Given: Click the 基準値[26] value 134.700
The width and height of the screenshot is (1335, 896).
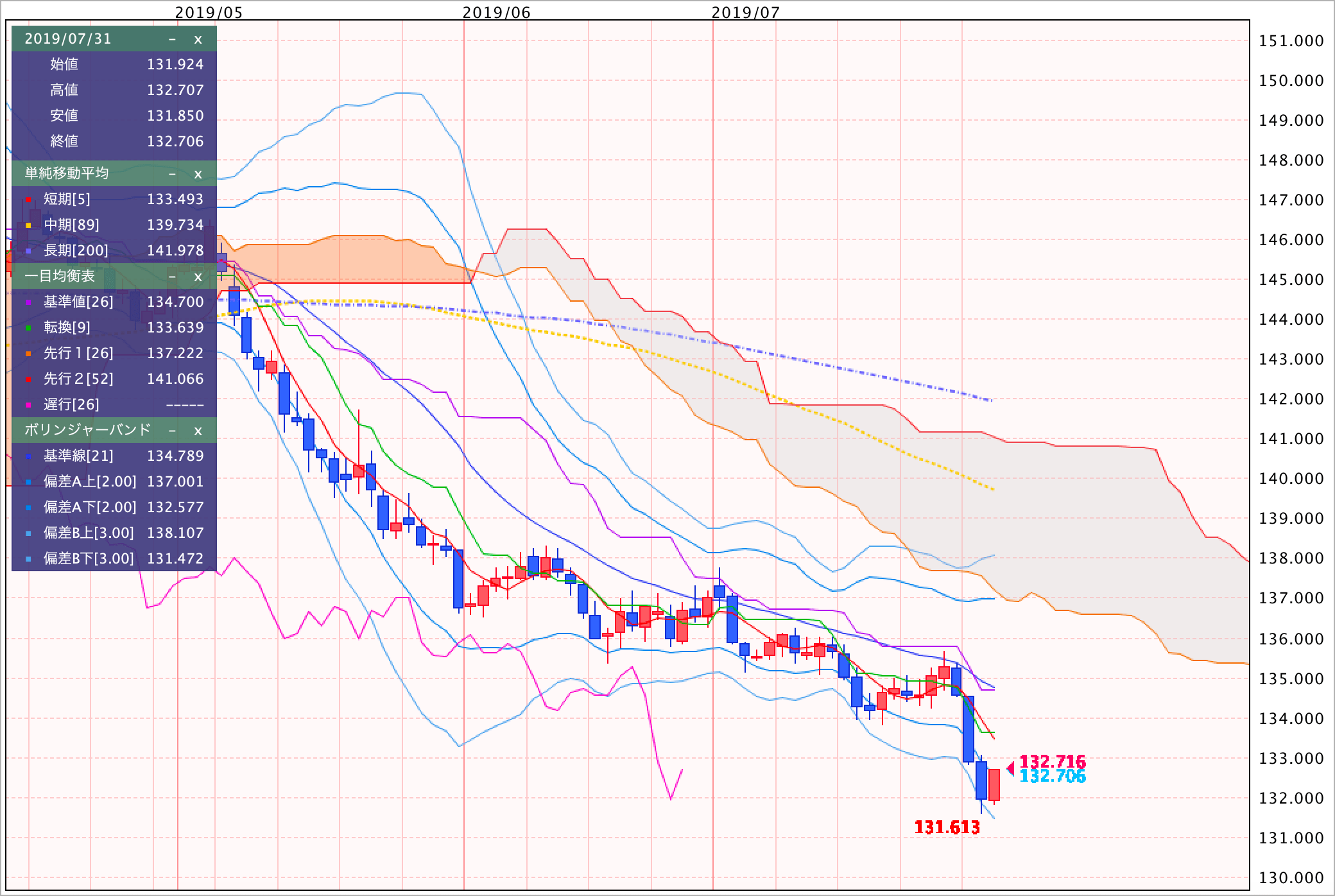Looking at the screenshot, I should 175,302.
